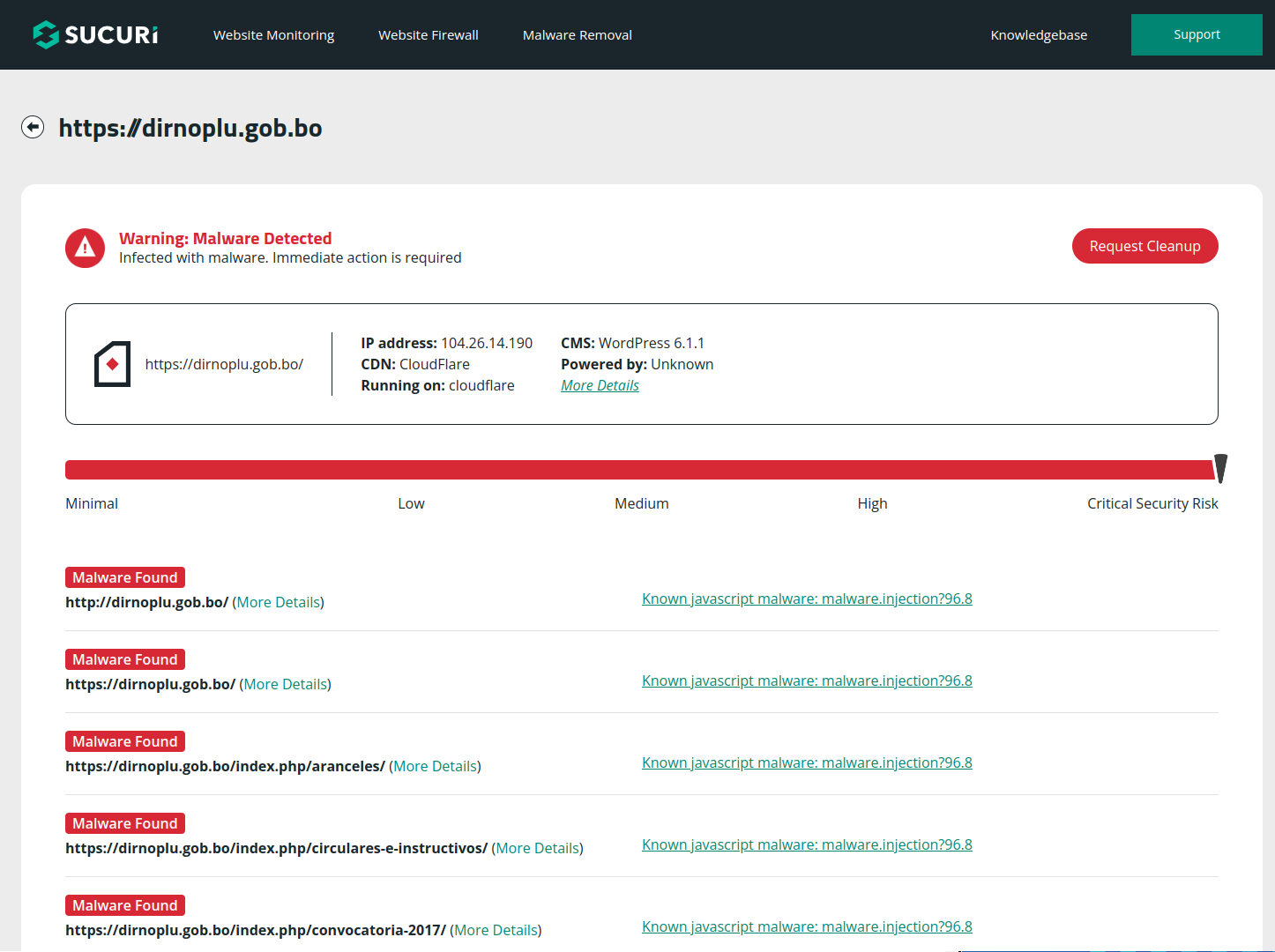Screen dimensions: 1275x952
Task: Open More Details for circulares-e-instructivos page
Action: pyautogui.click(x=538, y=848)
